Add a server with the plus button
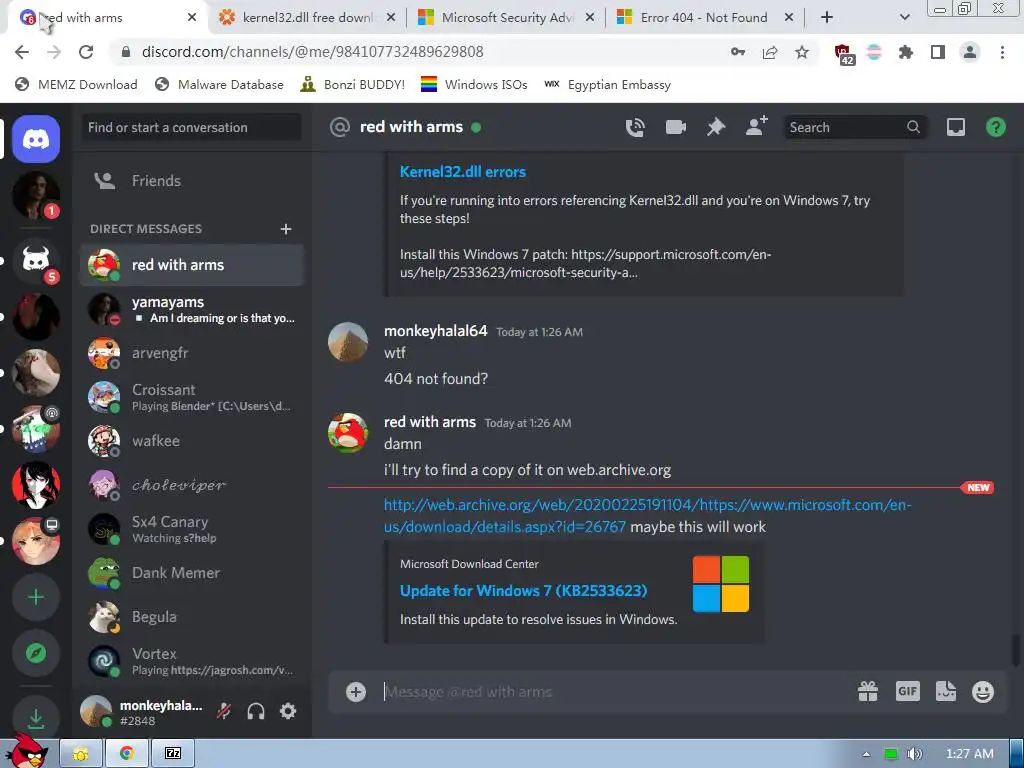The image size is (1024, 768). (x=36, y=597)
